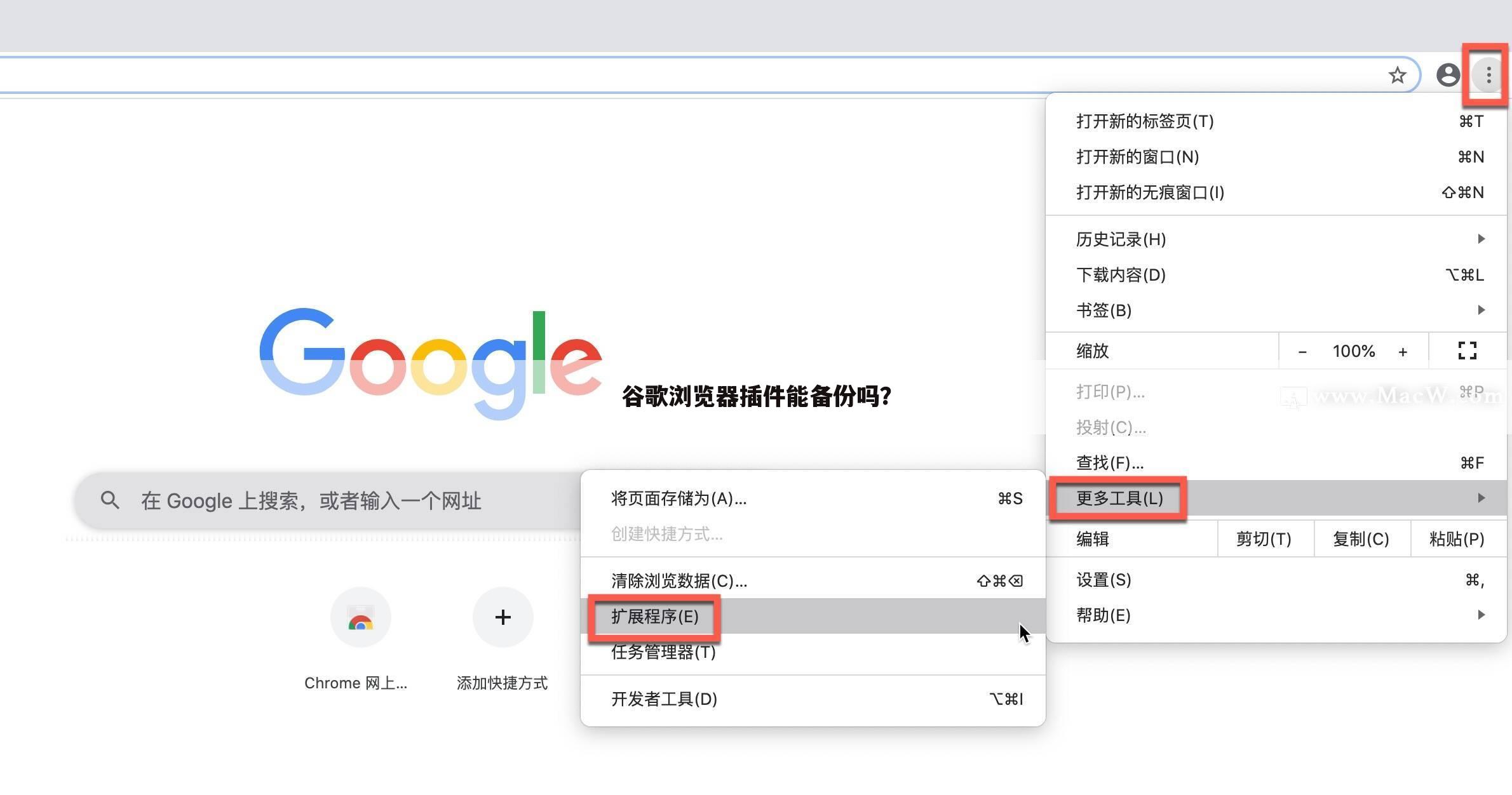Decrease zoom with the minus button

(1302, 351)
